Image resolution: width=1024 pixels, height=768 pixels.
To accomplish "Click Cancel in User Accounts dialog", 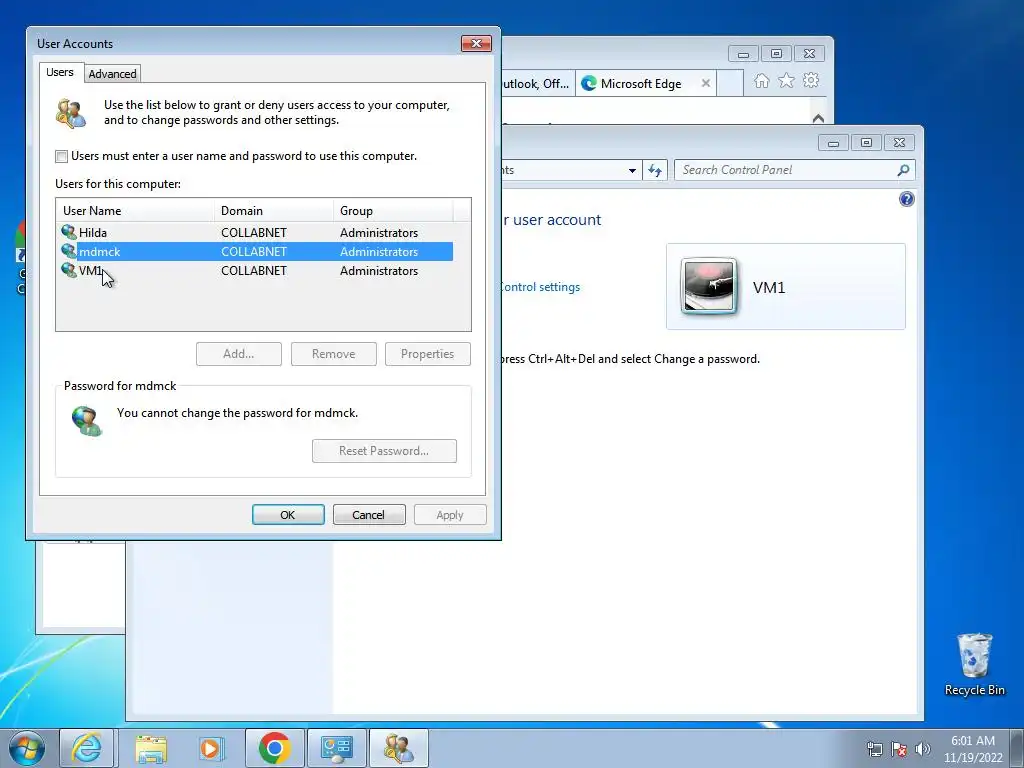I will point(369,515).
